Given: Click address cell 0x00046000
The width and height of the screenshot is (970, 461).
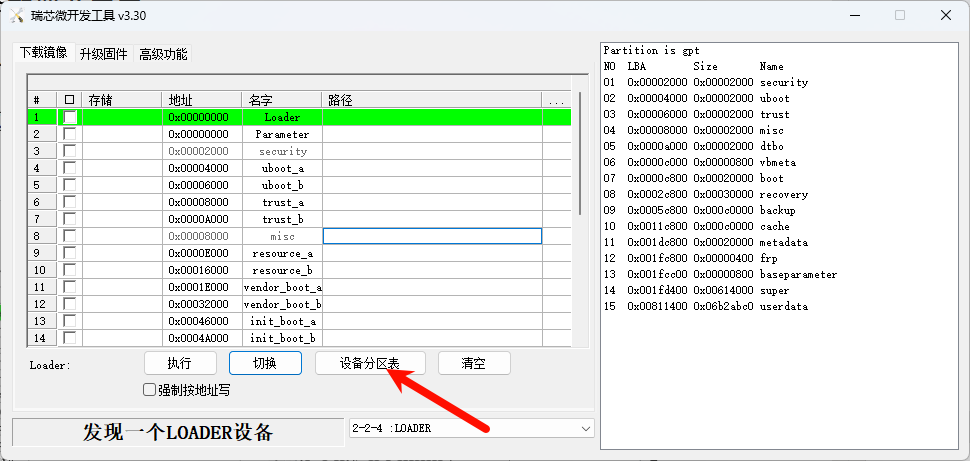Looking at the screenshot, I should (202, 321).
